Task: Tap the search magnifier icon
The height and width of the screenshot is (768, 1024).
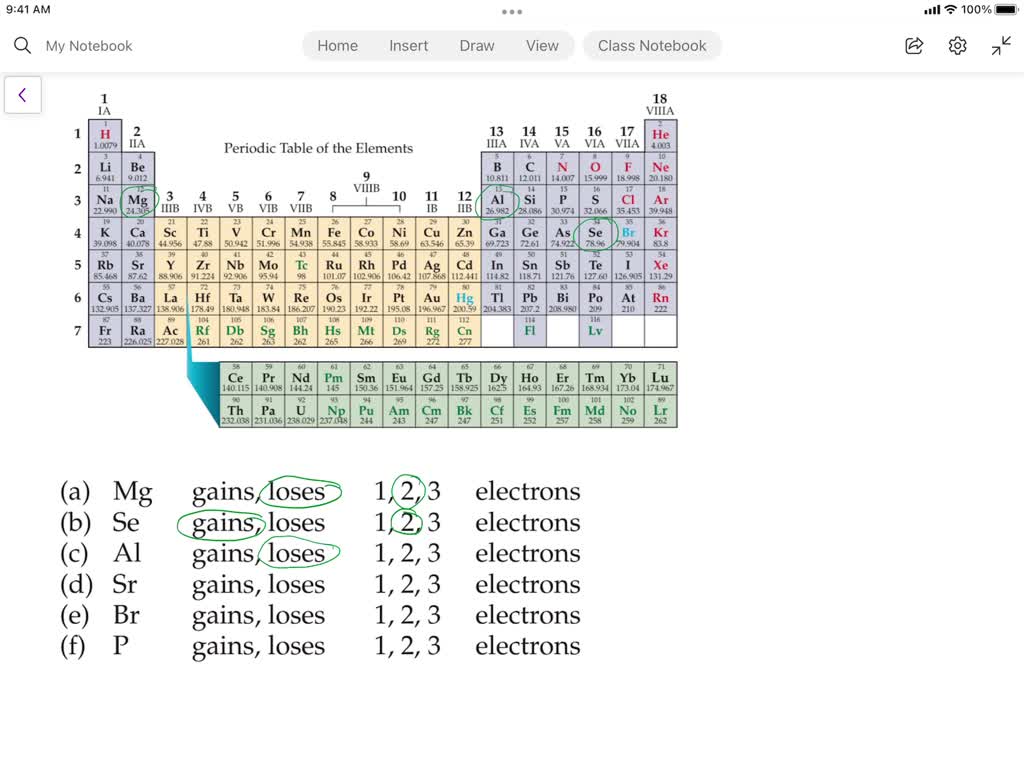Action: (x=21, y=45)
